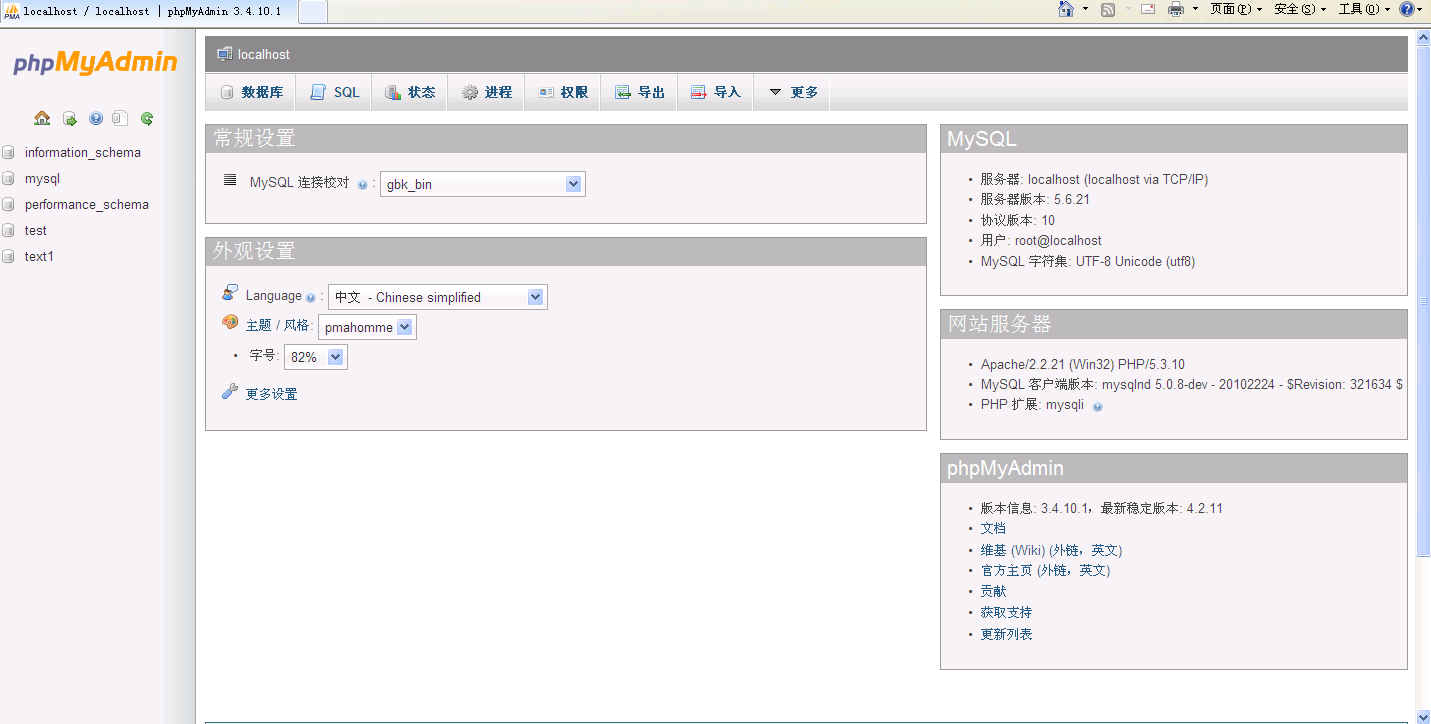Image resolution: width=1431 pixels, height=724 pixels.
Task: Open the test database
Action: click(x=36, y=231)
